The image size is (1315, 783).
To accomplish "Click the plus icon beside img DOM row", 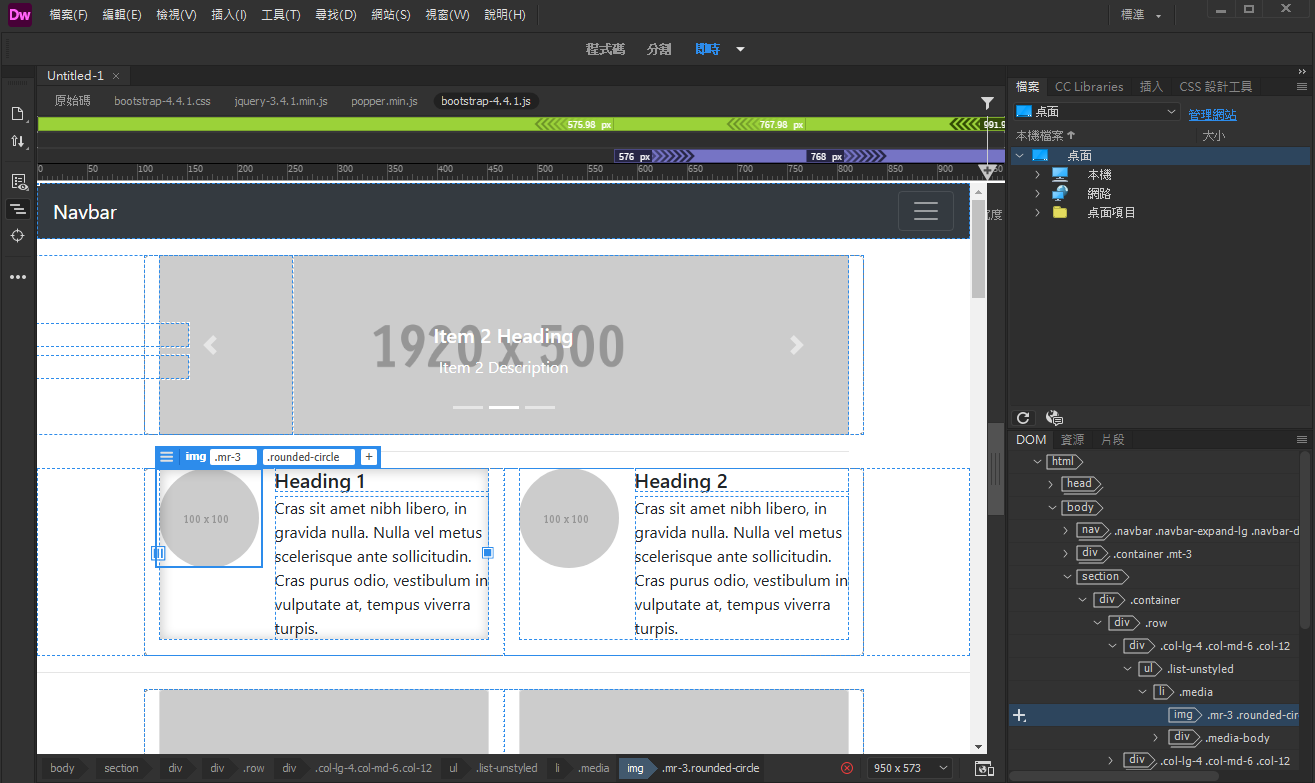I will click(x=1020, y=715).
